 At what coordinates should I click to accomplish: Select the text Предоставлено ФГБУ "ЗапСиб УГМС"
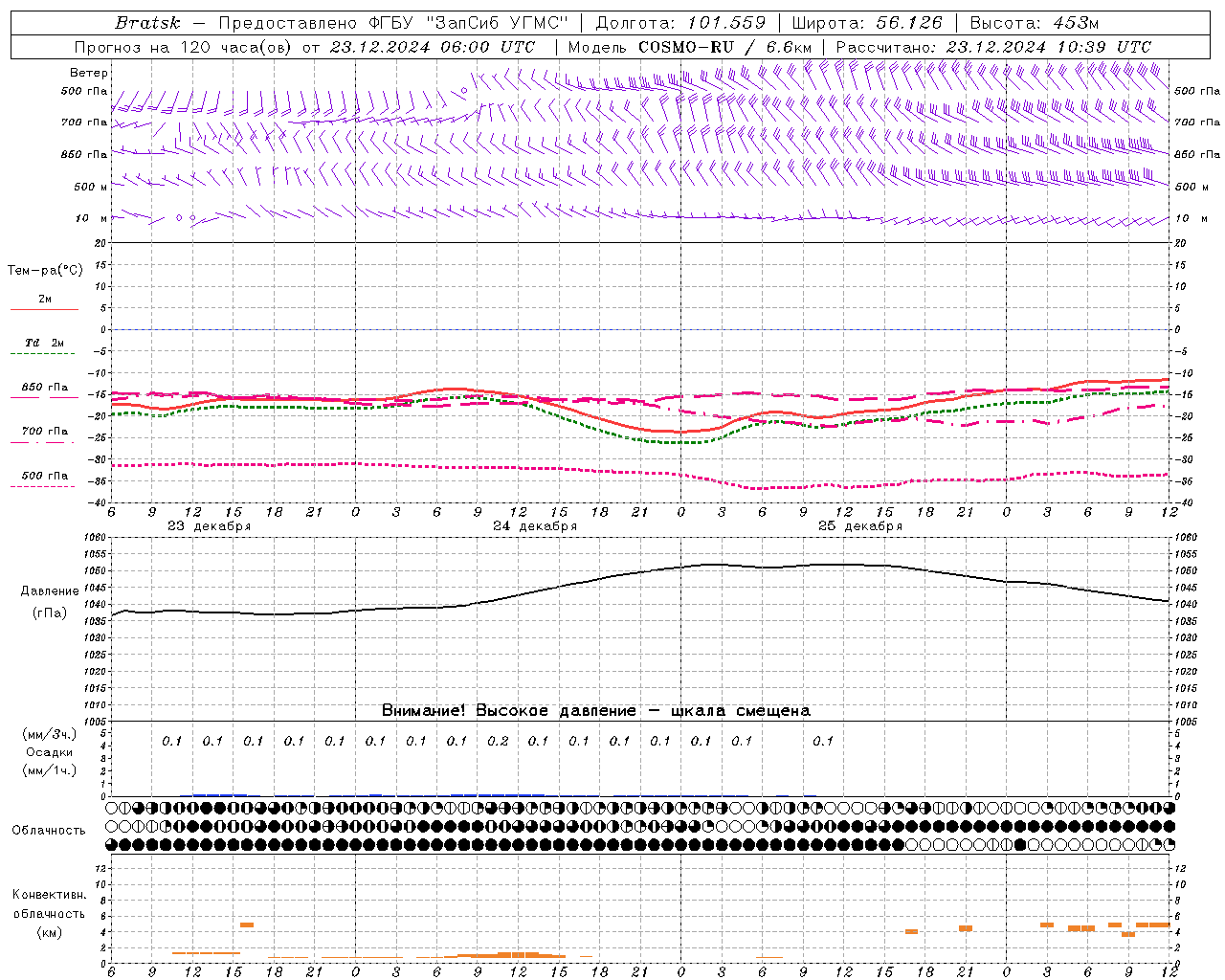tap(393, 22)
